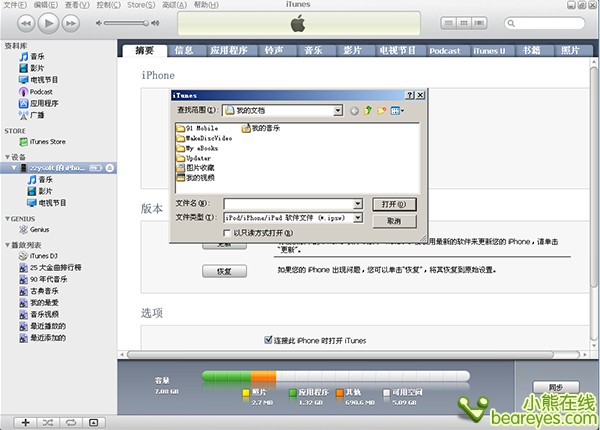This screenshot has height=430, width=600.
Task: Select 电视节目 under the iPhone device
Action: coord(52,203)
